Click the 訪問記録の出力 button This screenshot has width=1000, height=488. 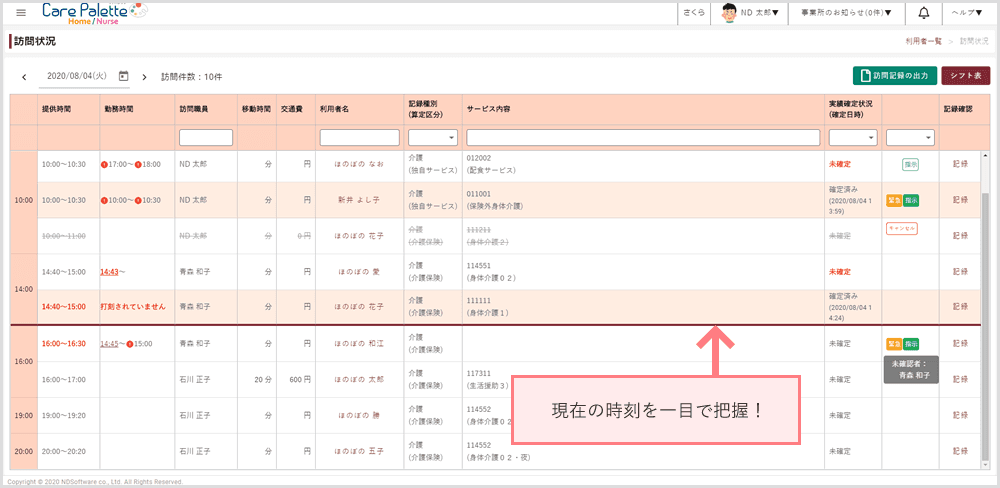tap(894, 76)
